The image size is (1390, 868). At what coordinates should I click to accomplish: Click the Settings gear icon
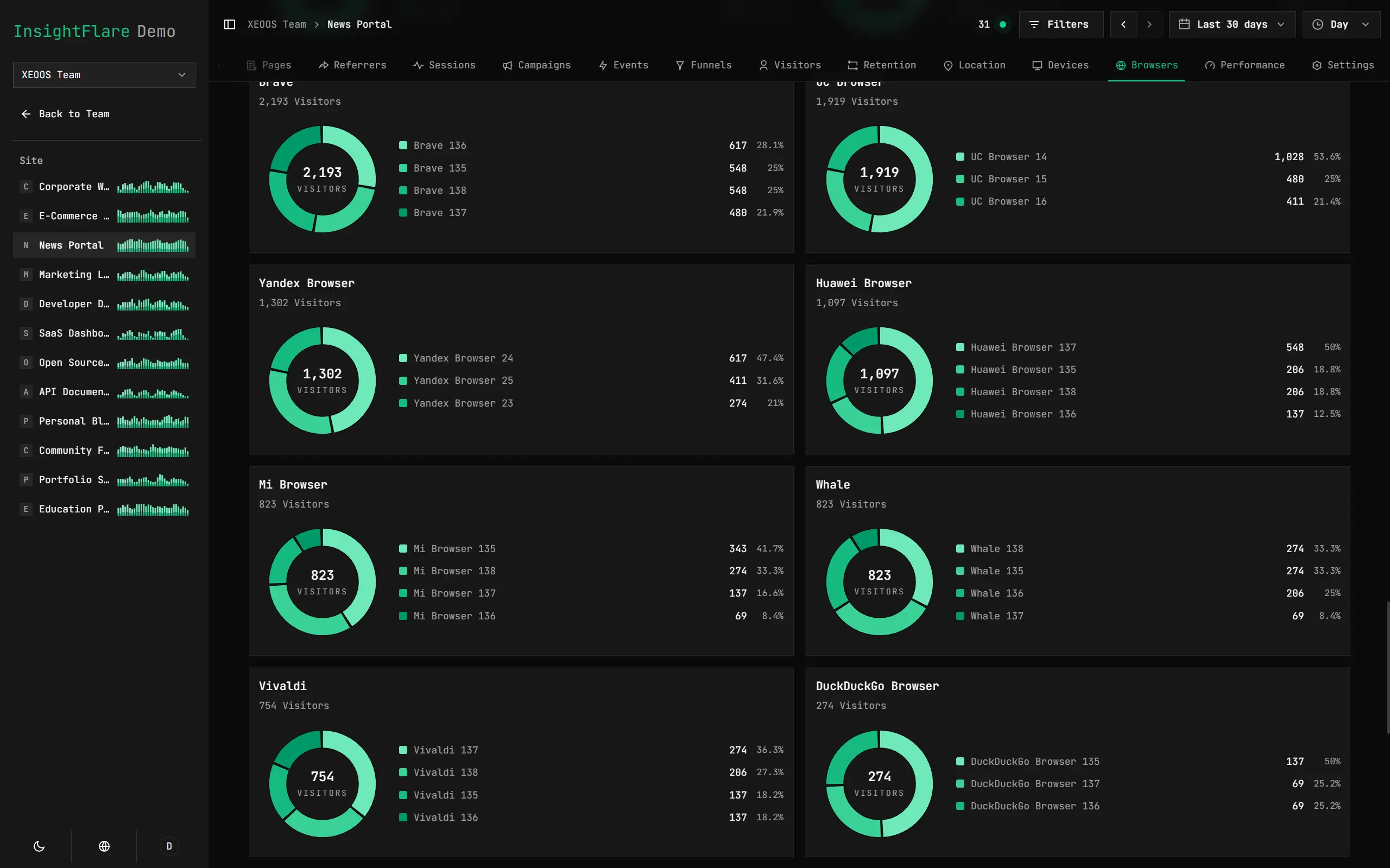click(1317, 66)
